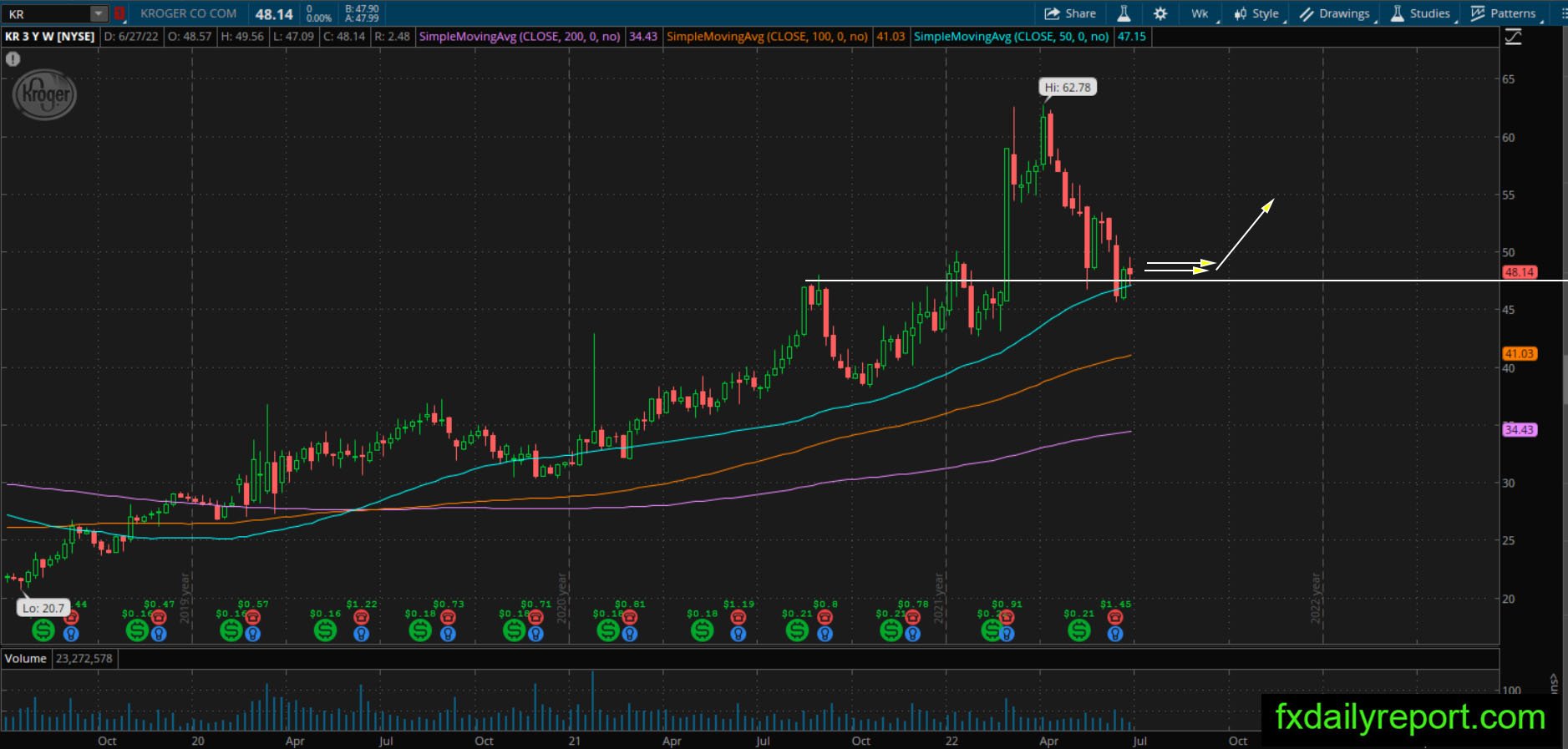1568x749 pixels.
Task: Click the KROGER CO COM company name
Action: [x=189, y=13]
